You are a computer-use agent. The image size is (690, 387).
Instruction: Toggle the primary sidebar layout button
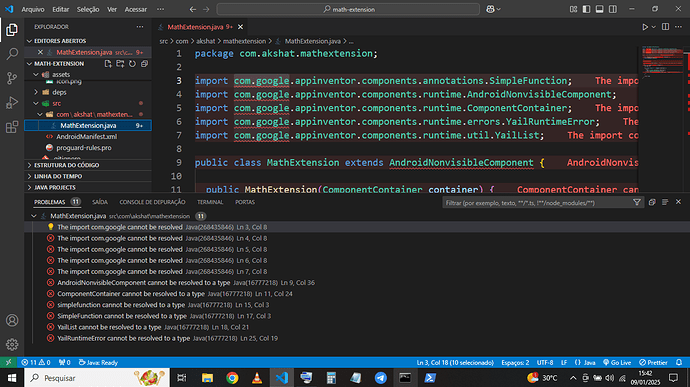pyautogui.click(x=586, y=9)
